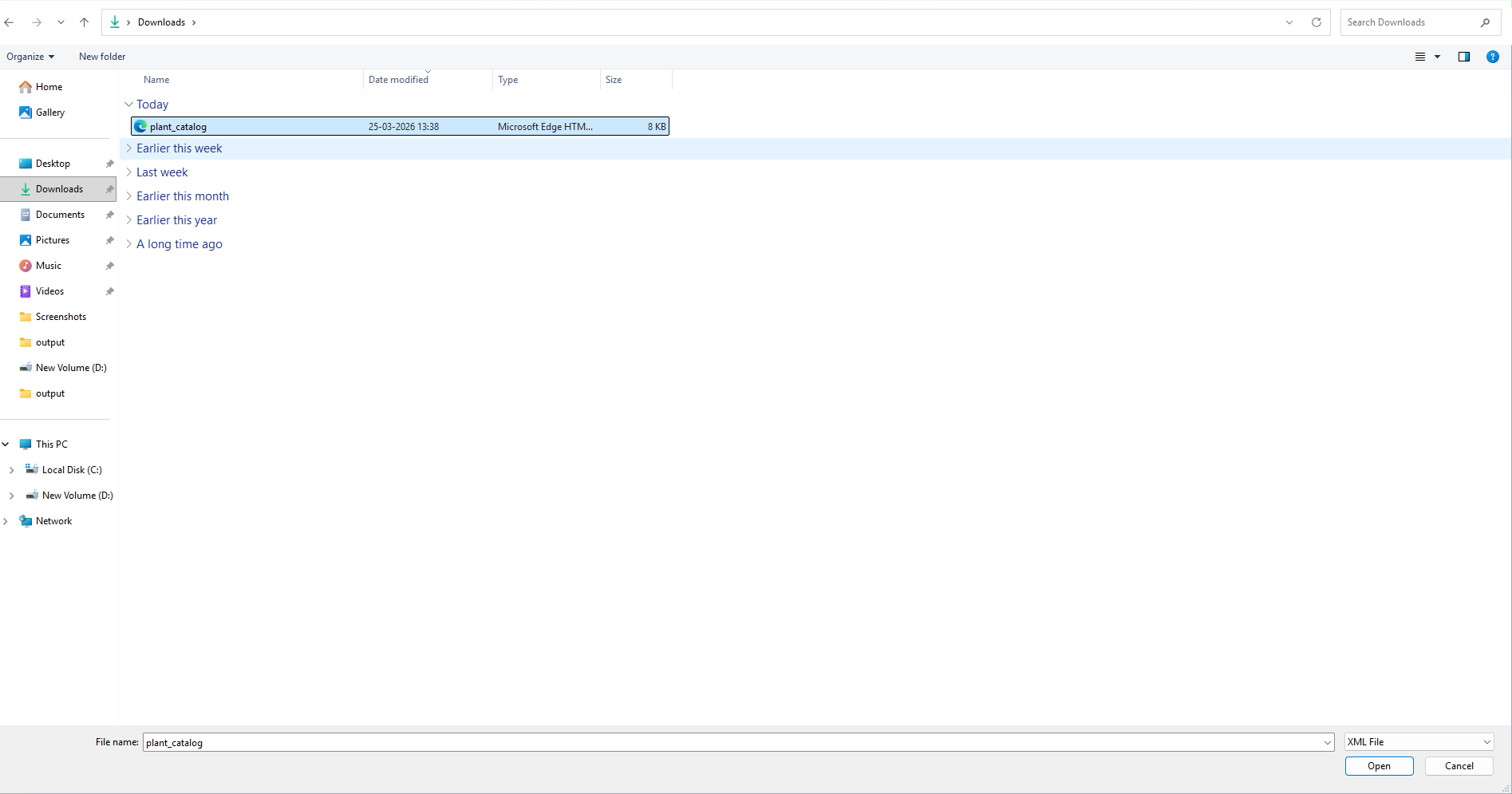The height and width of the screenshot is (794, 1512).
Task: Click the forward navigation arrow
Action: pyautogui.click(x=37, y=22)
